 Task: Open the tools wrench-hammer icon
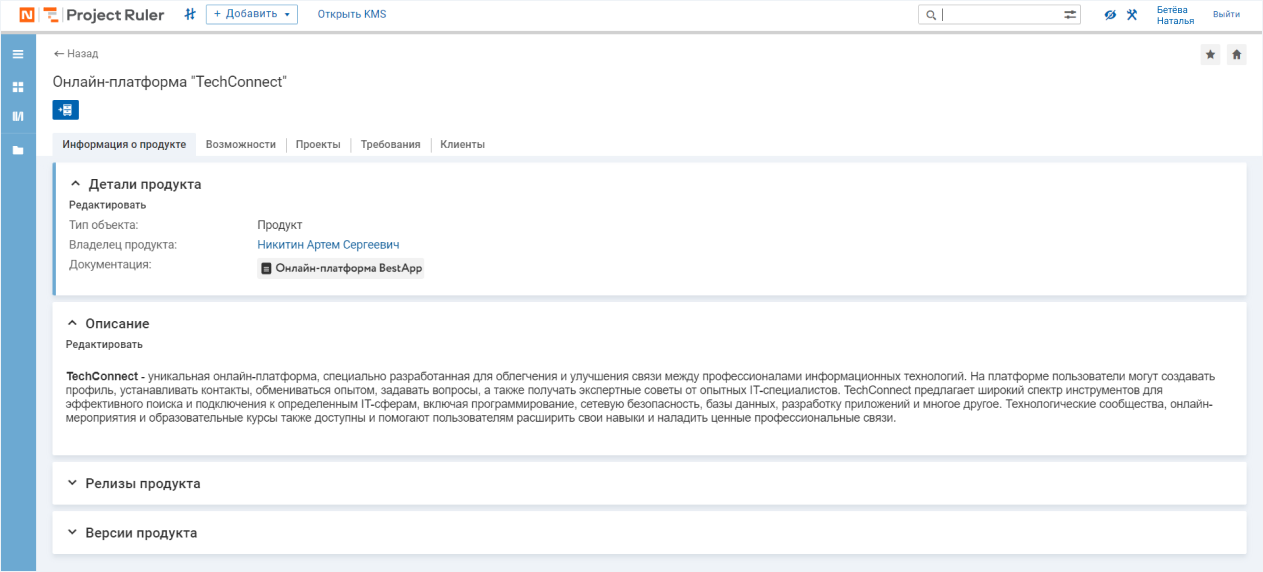click(x=1132, y=15)
